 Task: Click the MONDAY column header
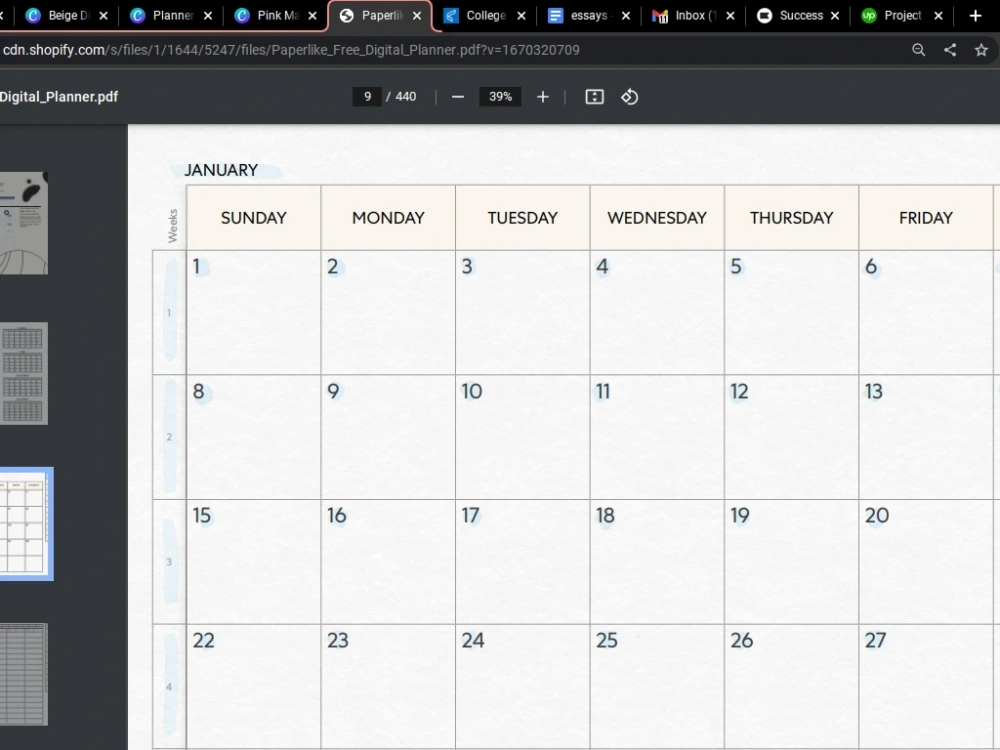(x=388, y=218)
